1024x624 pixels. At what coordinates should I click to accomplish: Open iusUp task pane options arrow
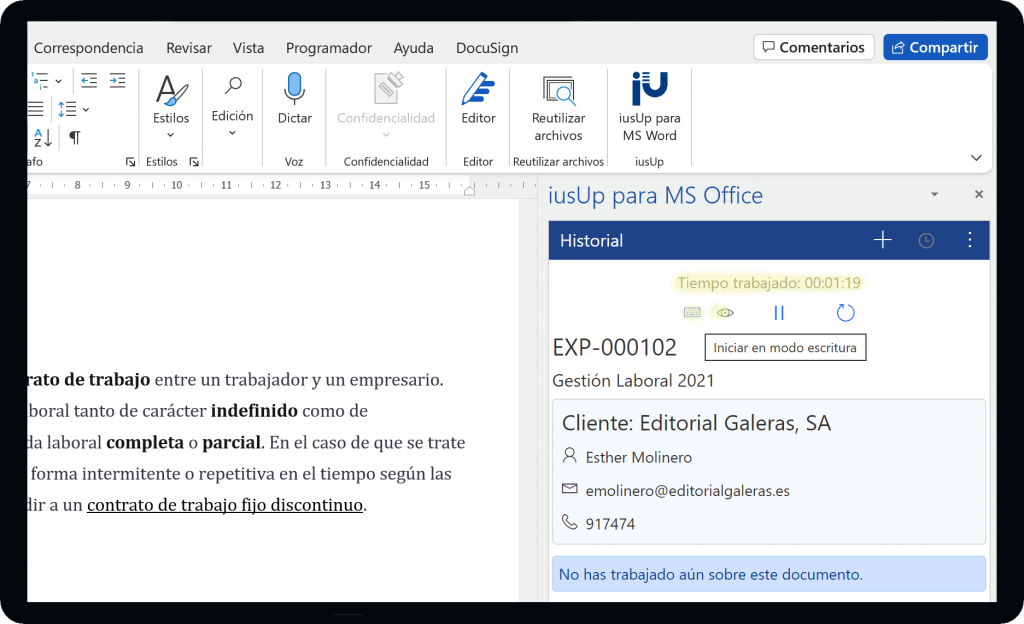pyautogui.click(x=935, y=195)
